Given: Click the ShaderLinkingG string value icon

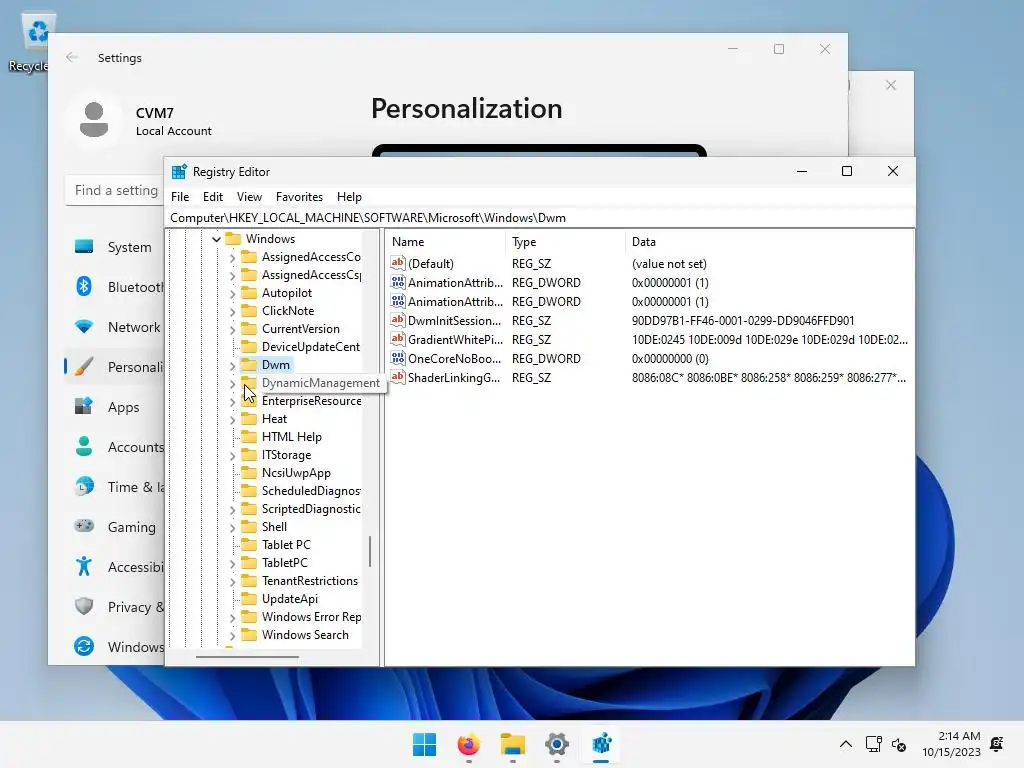Looking at the screenshot, I should 398,377.
